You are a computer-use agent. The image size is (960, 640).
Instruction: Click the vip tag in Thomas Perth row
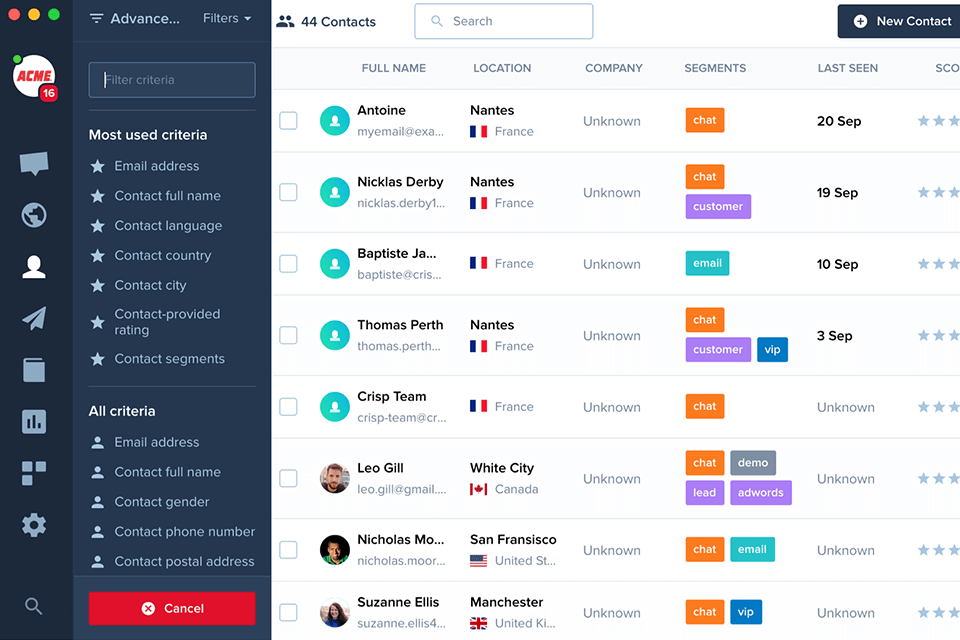click(x=772, y=350)
